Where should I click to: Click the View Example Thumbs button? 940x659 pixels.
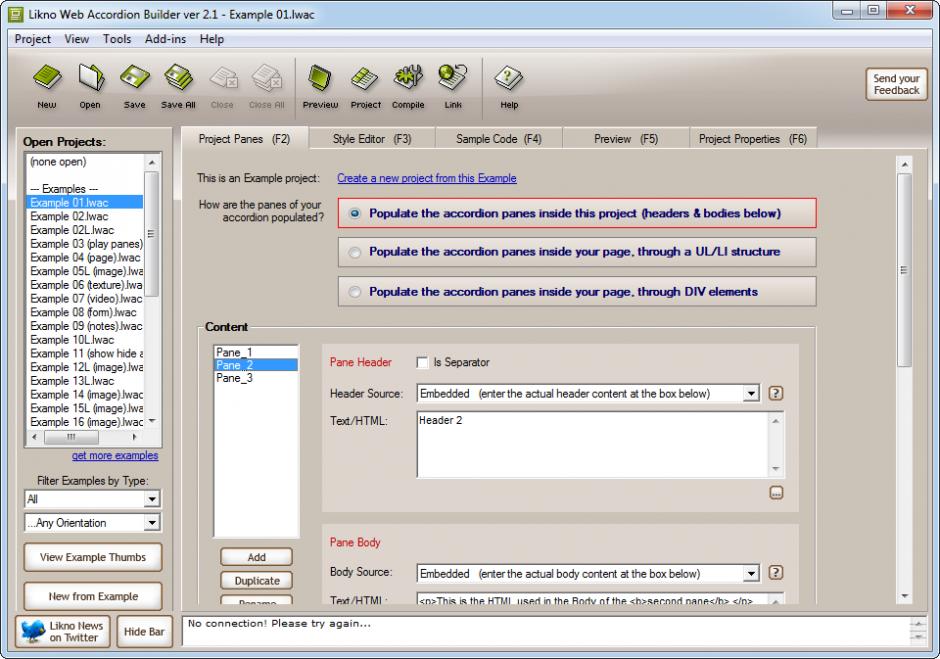tap(93, 557)
